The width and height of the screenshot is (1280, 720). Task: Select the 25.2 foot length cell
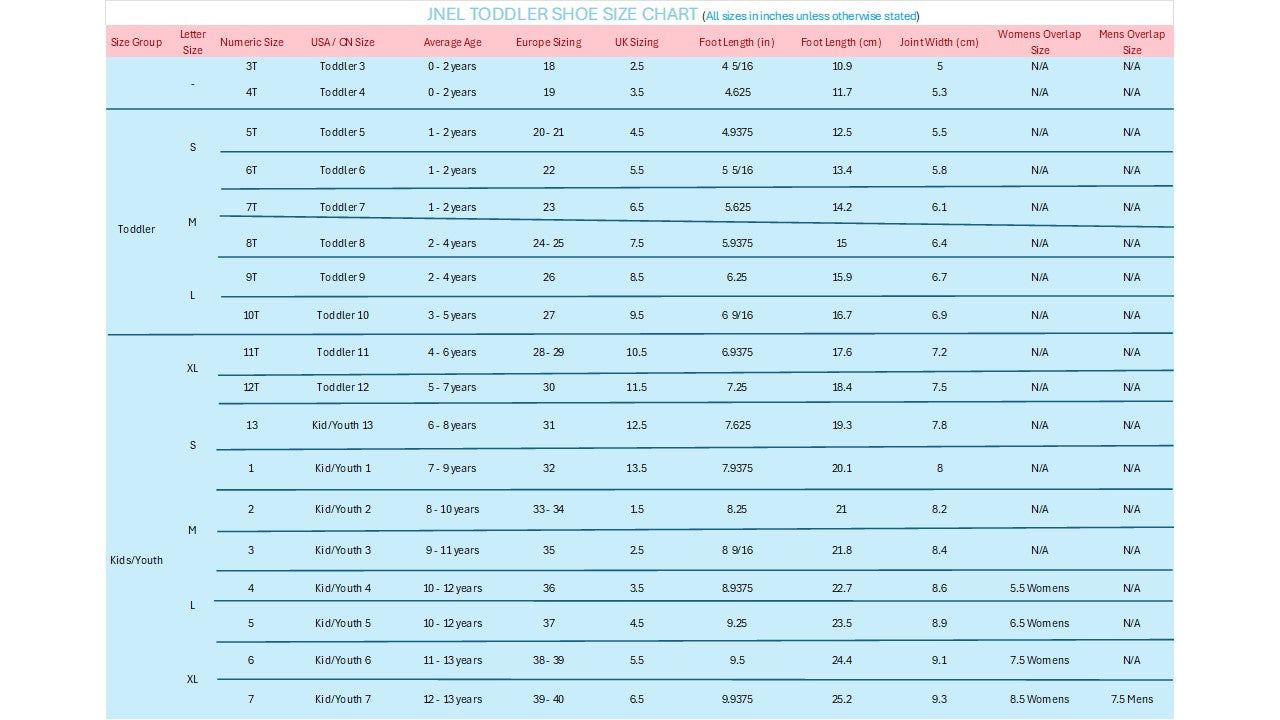pos(842,699)
